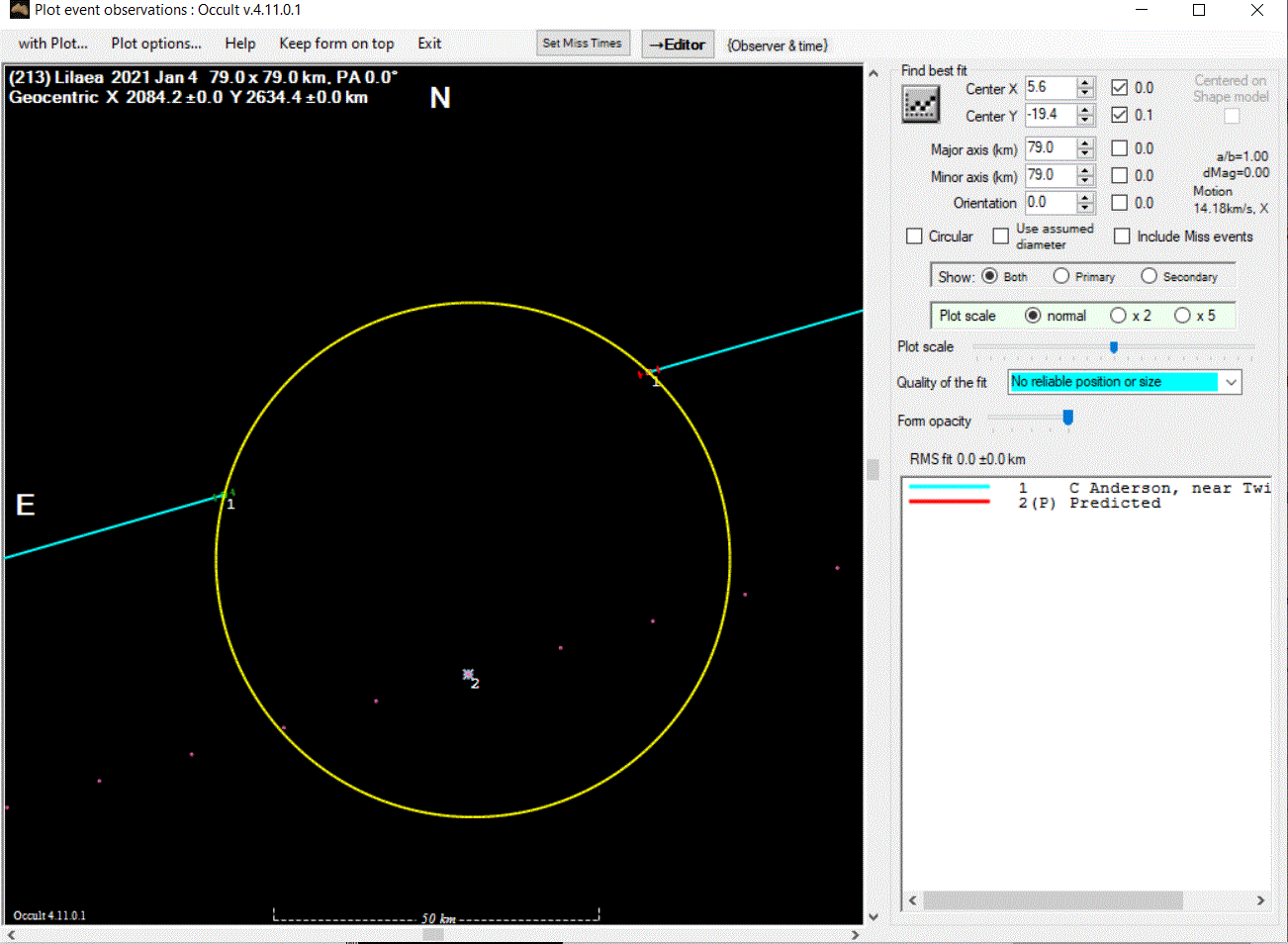Click the cyan chord line legend swatch
The image size is (1288, 944).
click(x=949, y=487)
